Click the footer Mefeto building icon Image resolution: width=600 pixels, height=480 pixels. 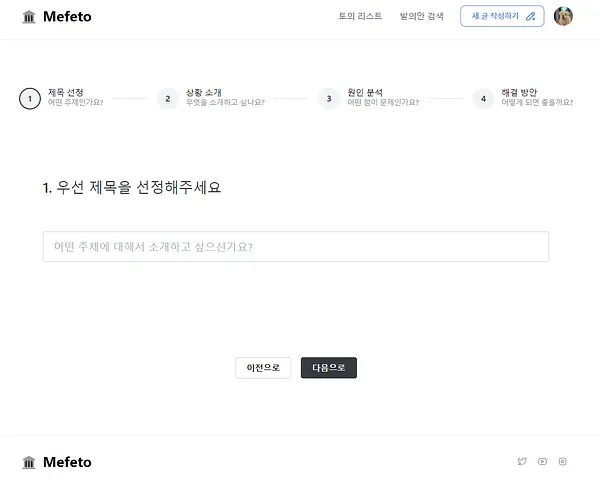coord(29,462)
